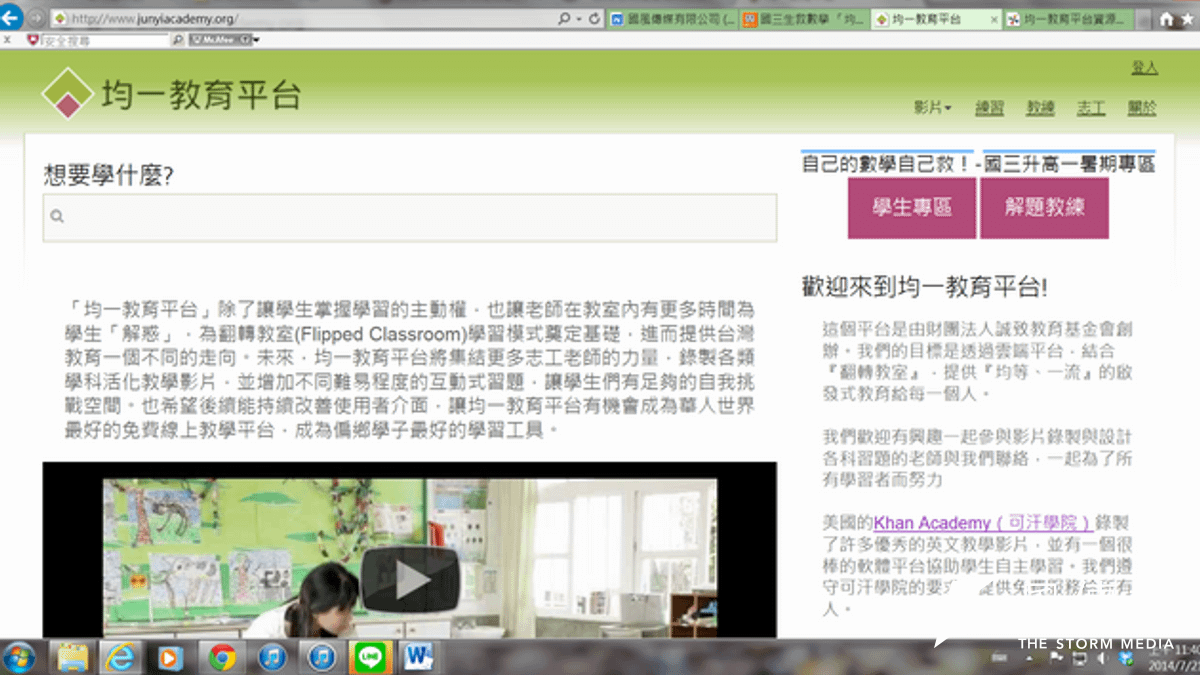Click the Windows Start button
This screenshot has width=1200, height=675.
pos(19,658)
